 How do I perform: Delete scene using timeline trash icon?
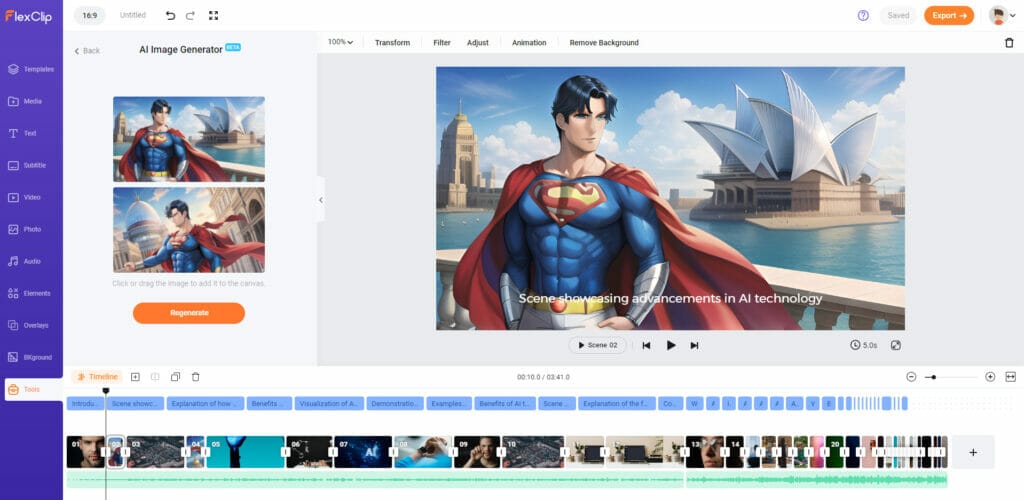(195, 377)
